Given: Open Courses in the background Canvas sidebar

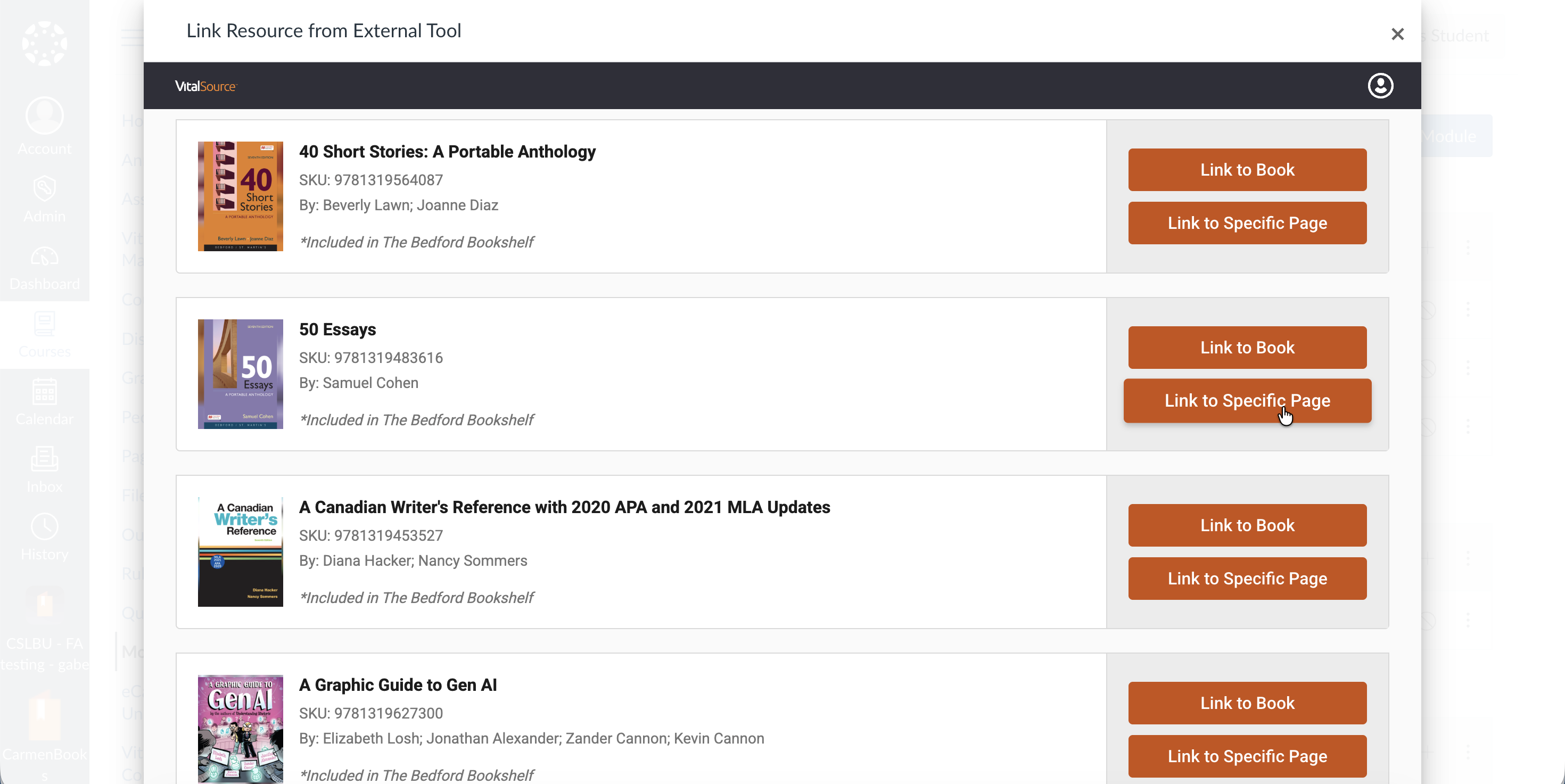Looking at the screenshot, I should [x=44, y=335].
